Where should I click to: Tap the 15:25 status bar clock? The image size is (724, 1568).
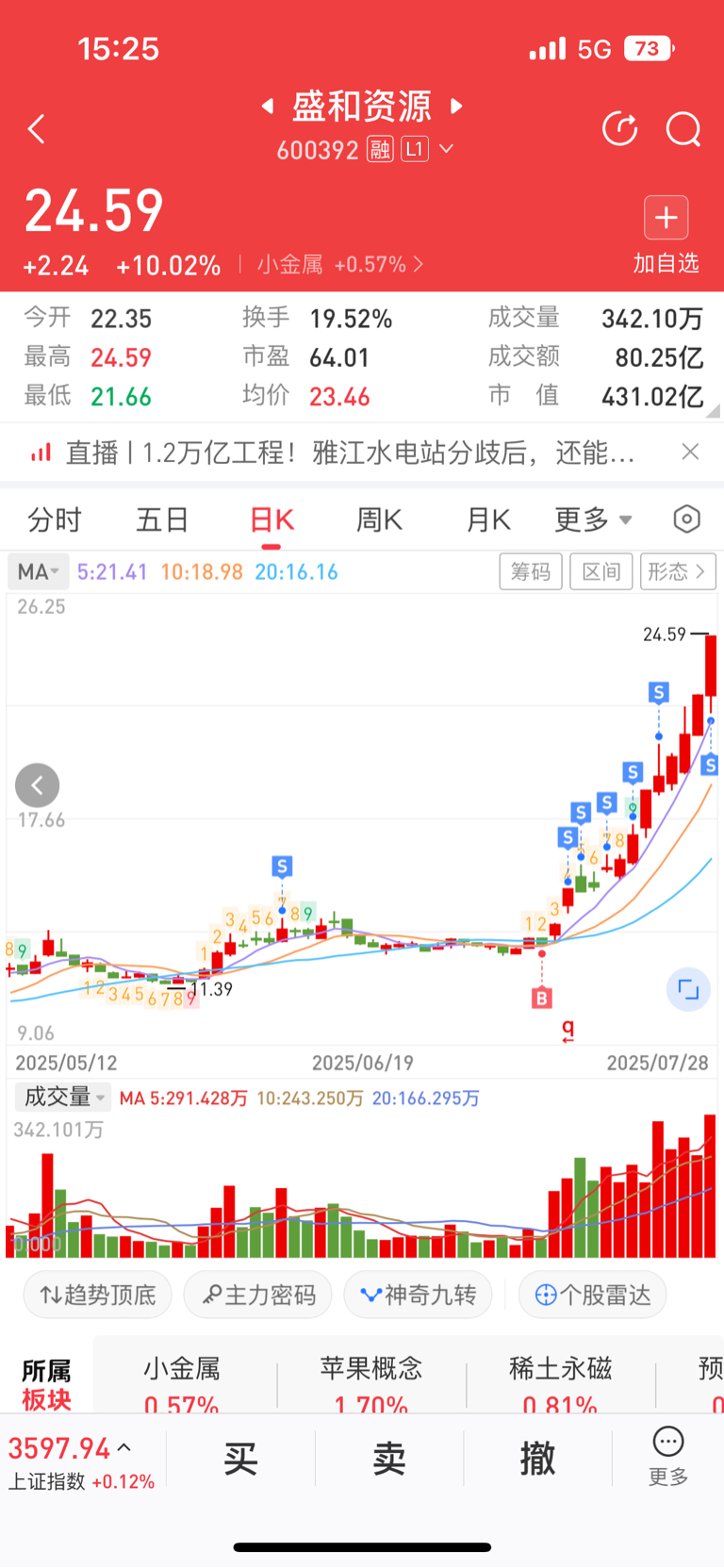pyautogui.click(x=119, y=49)
